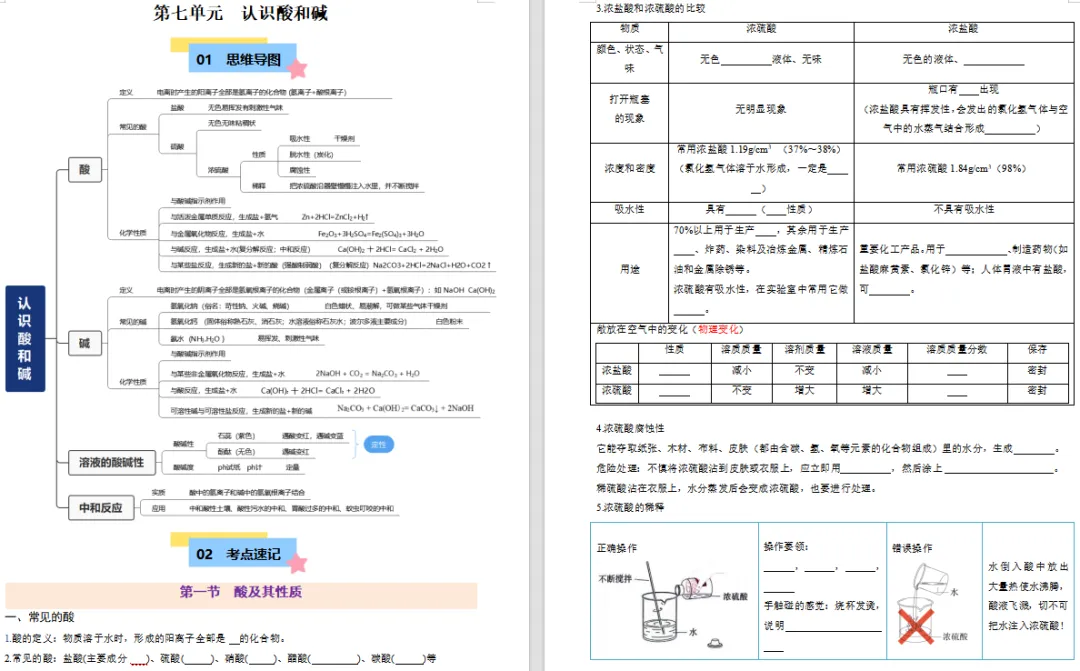The image size is (1080, 671).
Task: Click the 不断搅拌 label
Action: (x=615, y=579)
